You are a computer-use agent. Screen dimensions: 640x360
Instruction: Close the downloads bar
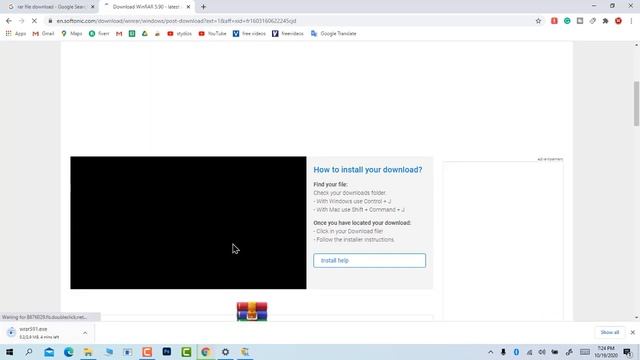pyautogui.click(x=633, y=333)
